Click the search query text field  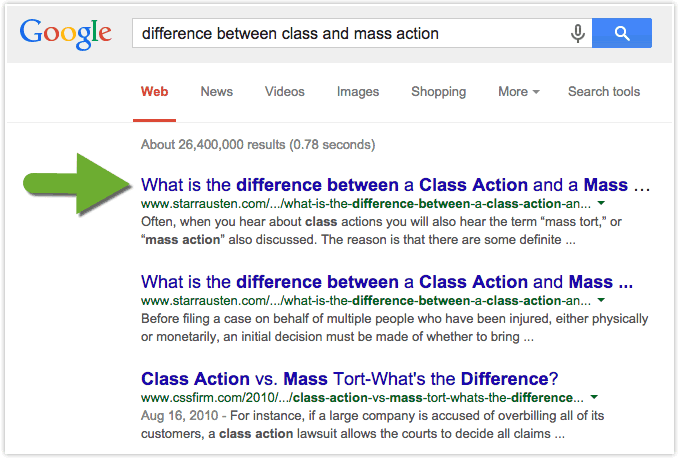point(350,33)
